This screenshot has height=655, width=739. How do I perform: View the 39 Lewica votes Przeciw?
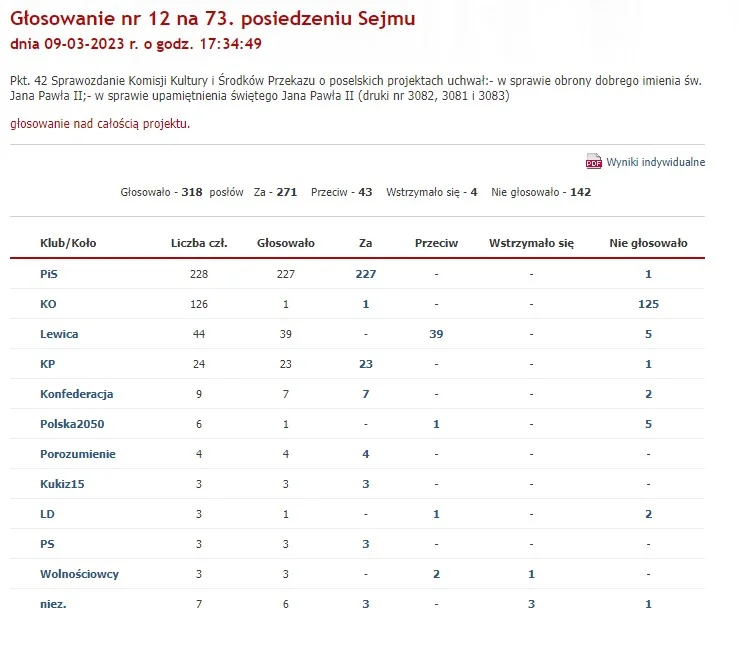pos(436,334)
